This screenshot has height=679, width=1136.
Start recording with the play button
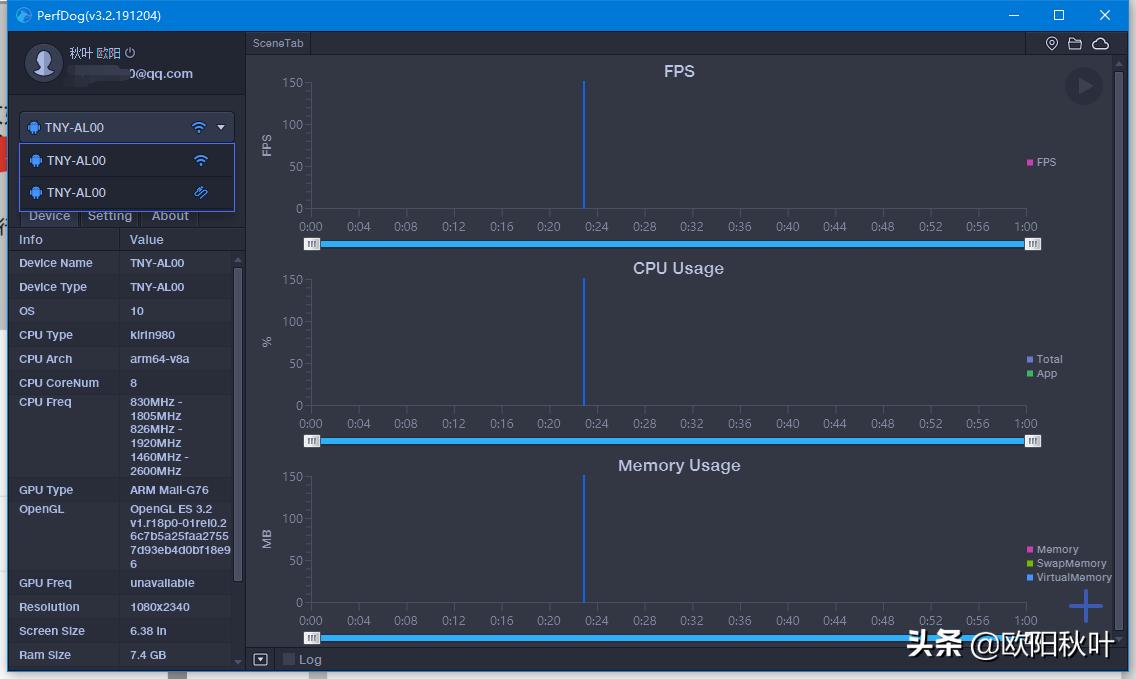click(x=1085, y=86)
